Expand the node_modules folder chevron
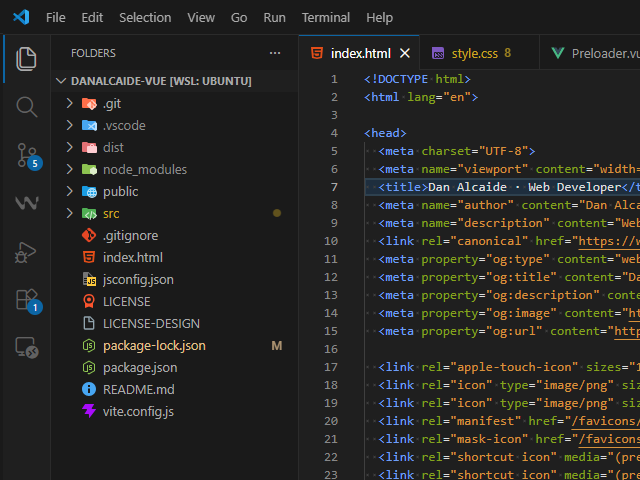This screenshot has height=480, width=640. coord(70,169)
